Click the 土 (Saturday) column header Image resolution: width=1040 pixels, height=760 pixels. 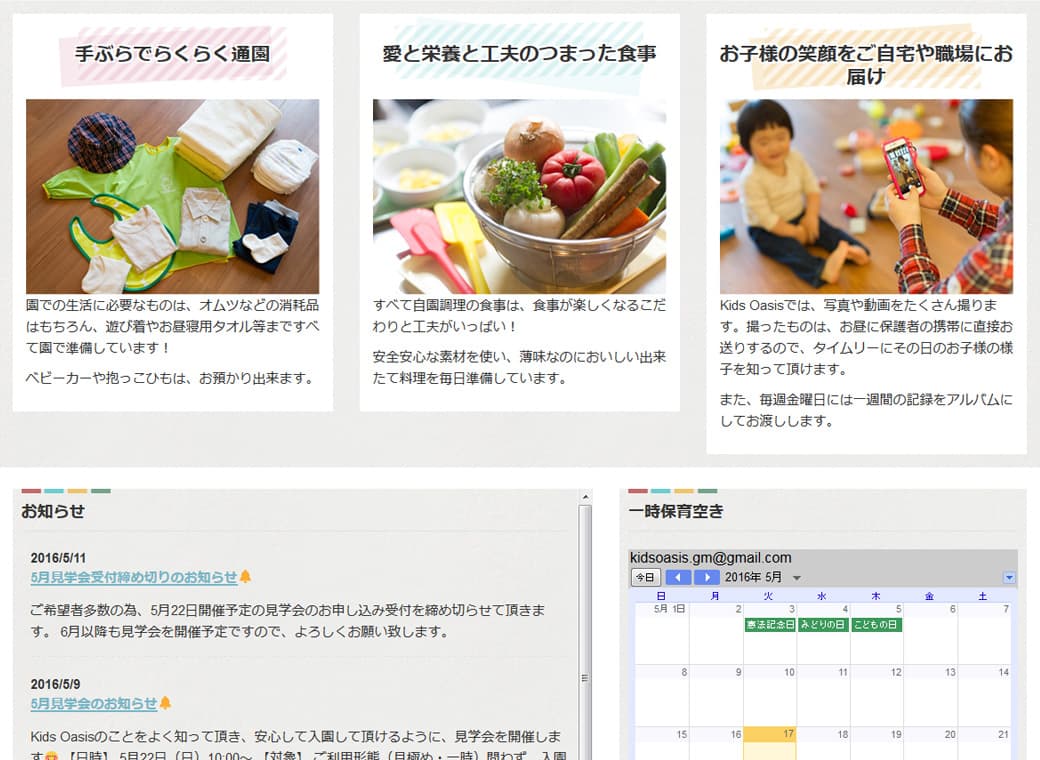coord(983,596)
